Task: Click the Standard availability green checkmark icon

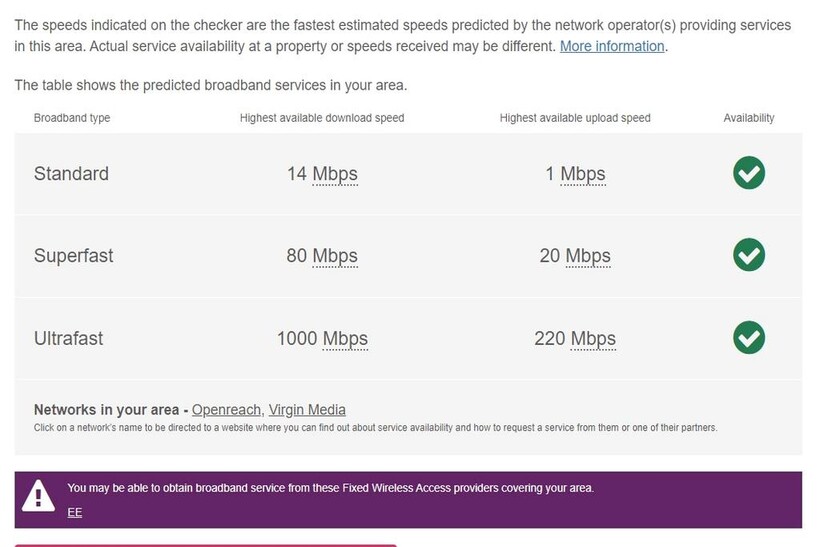Action: point(748,173)
